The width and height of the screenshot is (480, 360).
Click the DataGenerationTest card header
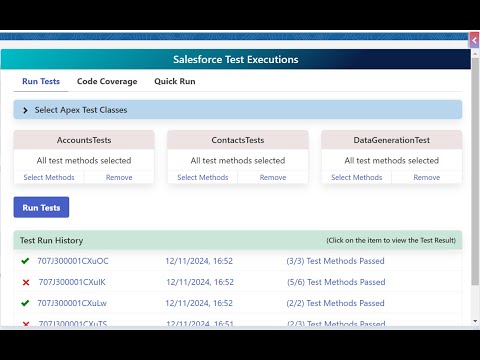coord(392,140)
